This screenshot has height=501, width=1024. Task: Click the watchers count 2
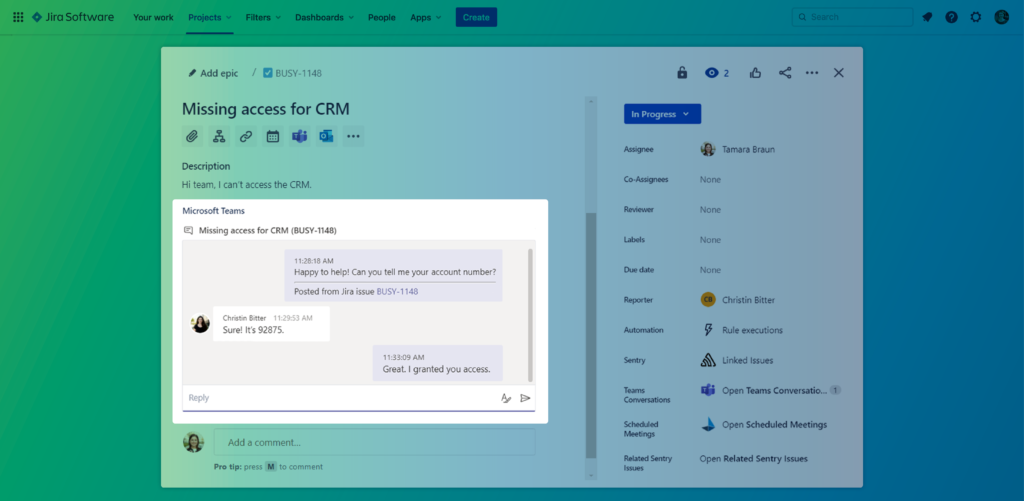pyautogui.click(x=726, y=73)
